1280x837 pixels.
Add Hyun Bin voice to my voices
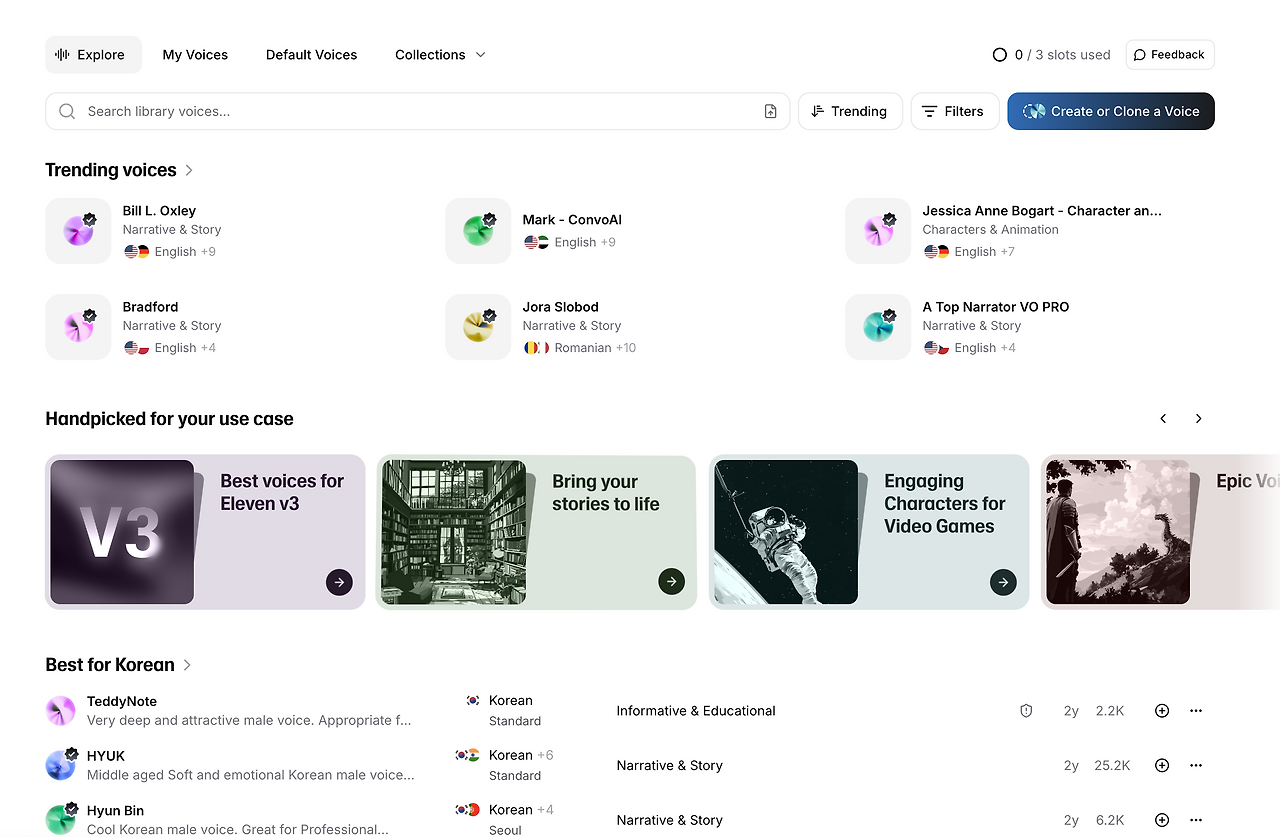click(x=1162, y=820)
